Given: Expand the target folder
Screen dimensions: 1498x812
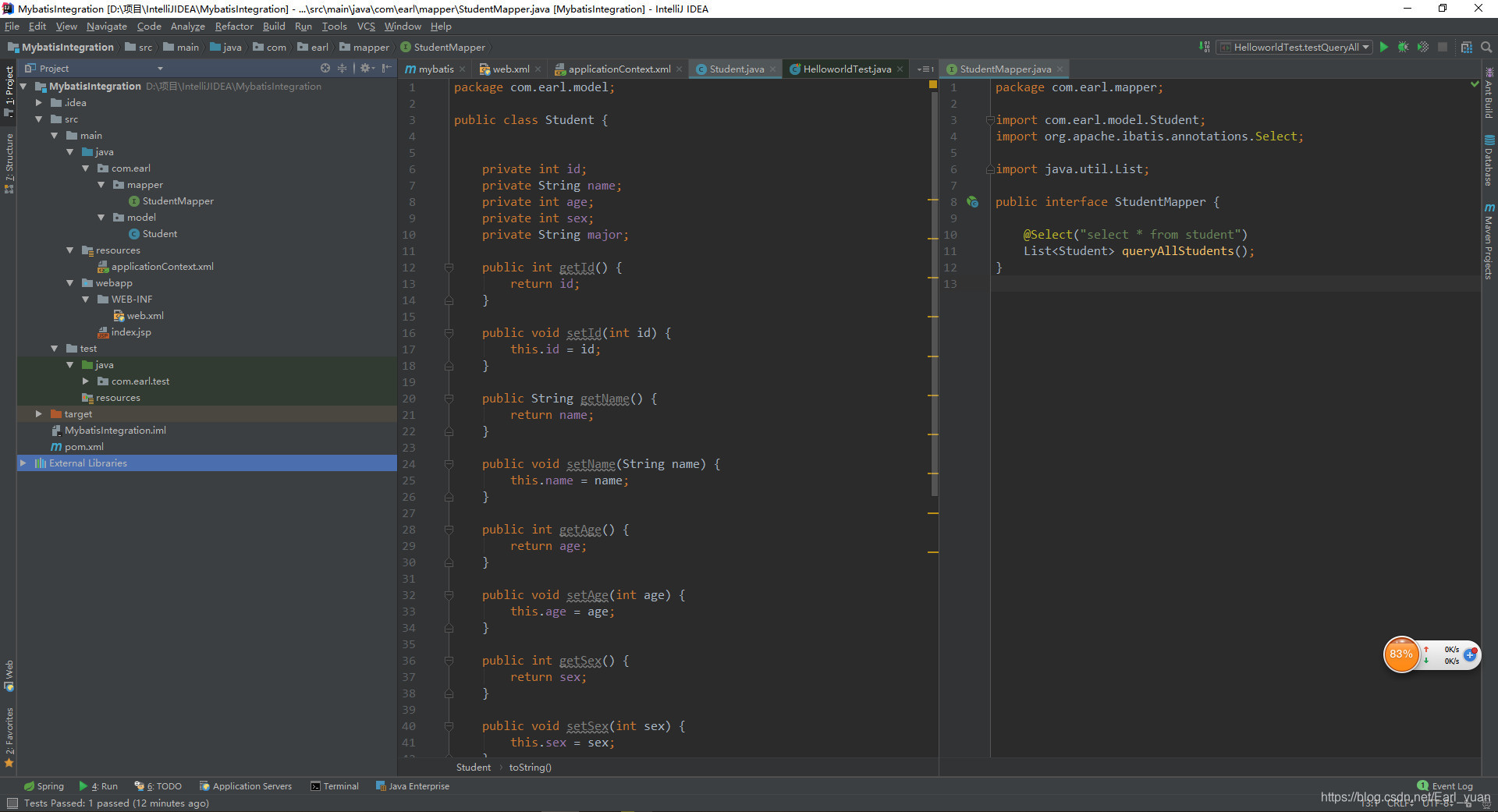Looking at the screenshot, I should (38, 414).
